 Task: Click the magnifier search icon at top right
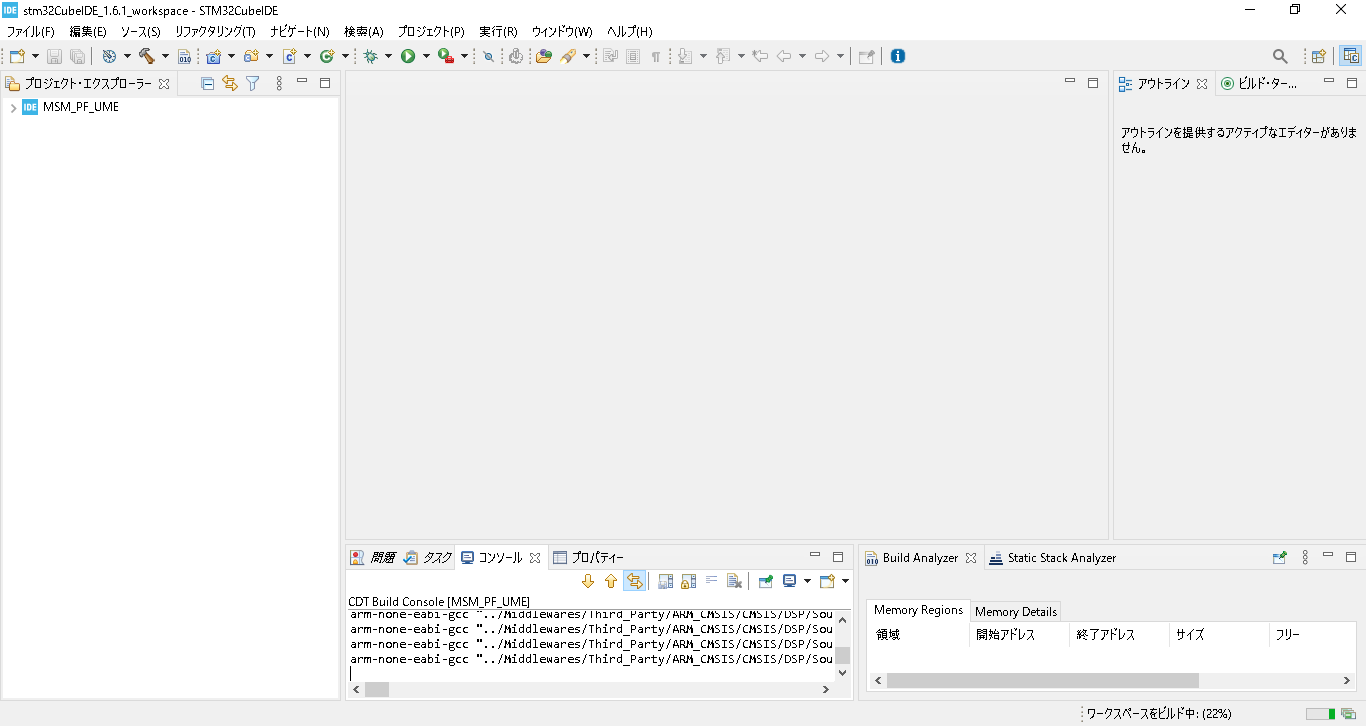coord(1280,56)
